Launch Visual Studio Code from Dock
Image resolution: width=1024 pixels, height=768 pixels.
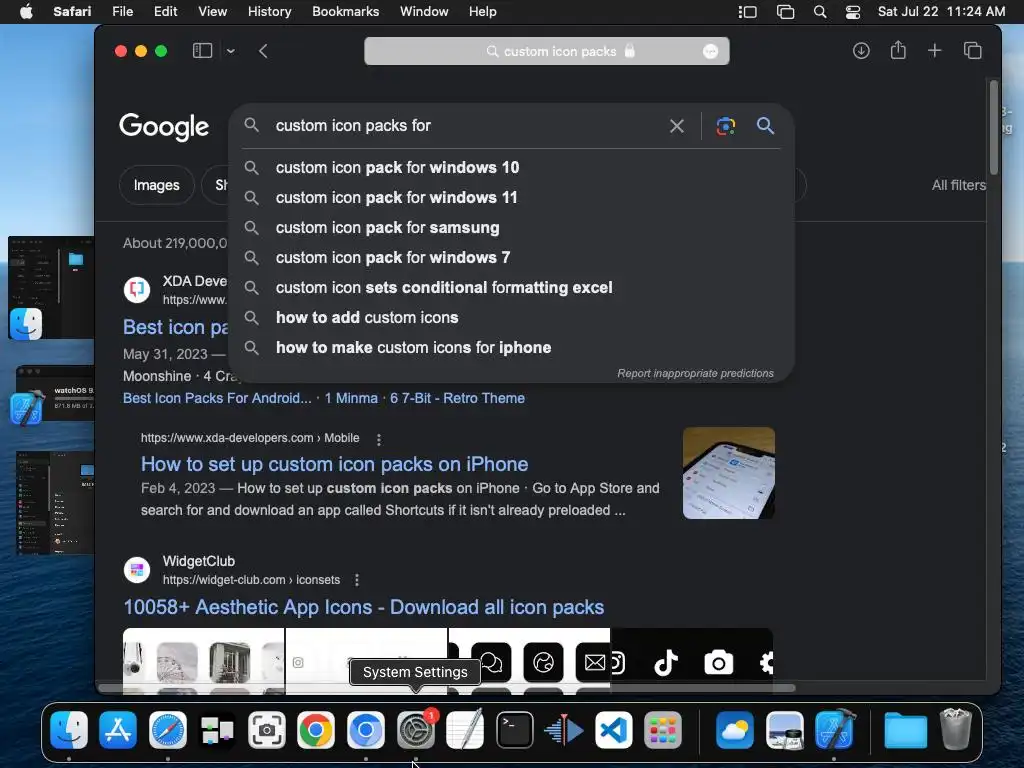(x=614, y=729)
